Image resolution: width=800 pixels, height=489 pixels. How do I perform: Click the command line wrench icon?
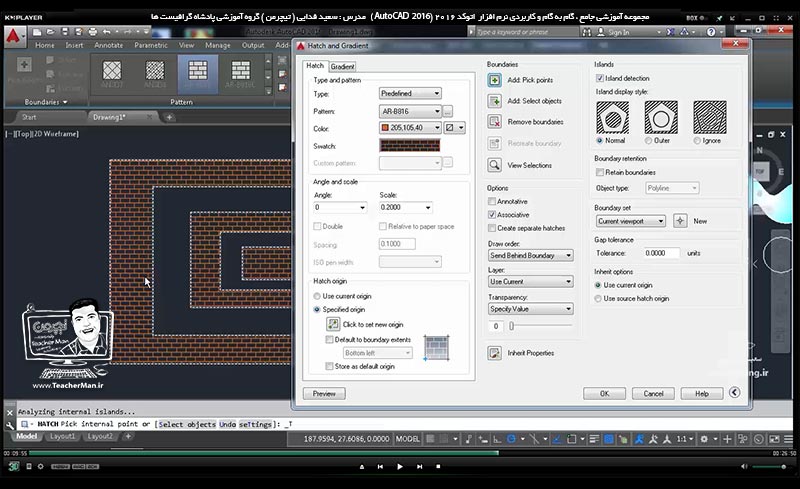[10, 425]
